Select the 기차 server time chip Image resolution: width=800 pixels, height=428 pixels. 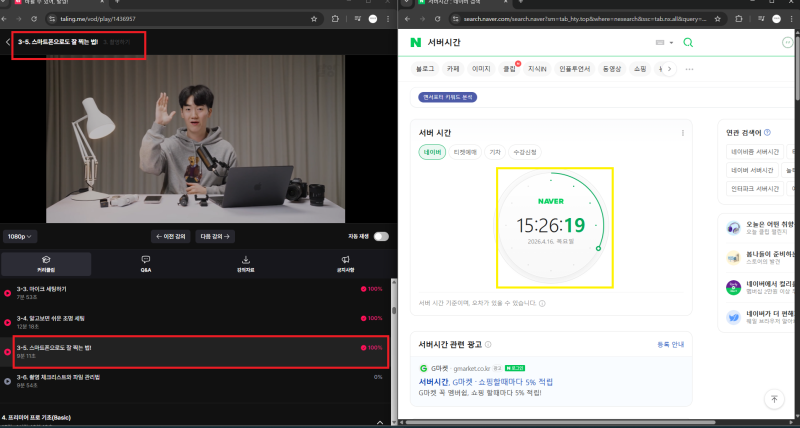(495, 152)
